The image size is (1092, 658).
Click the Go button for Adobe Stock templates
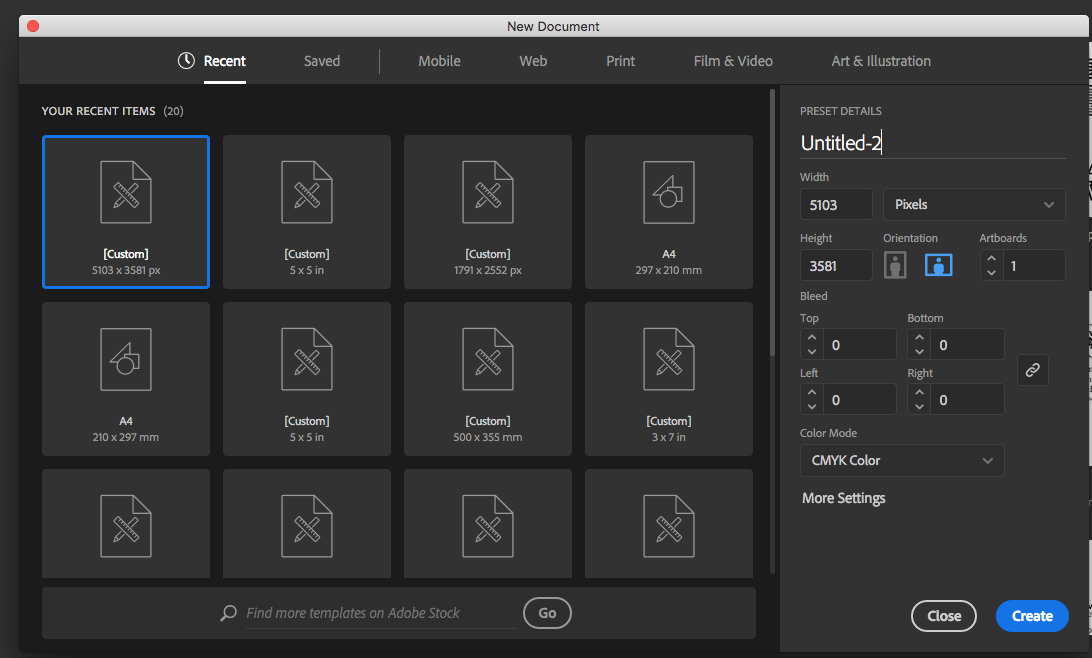547,613
